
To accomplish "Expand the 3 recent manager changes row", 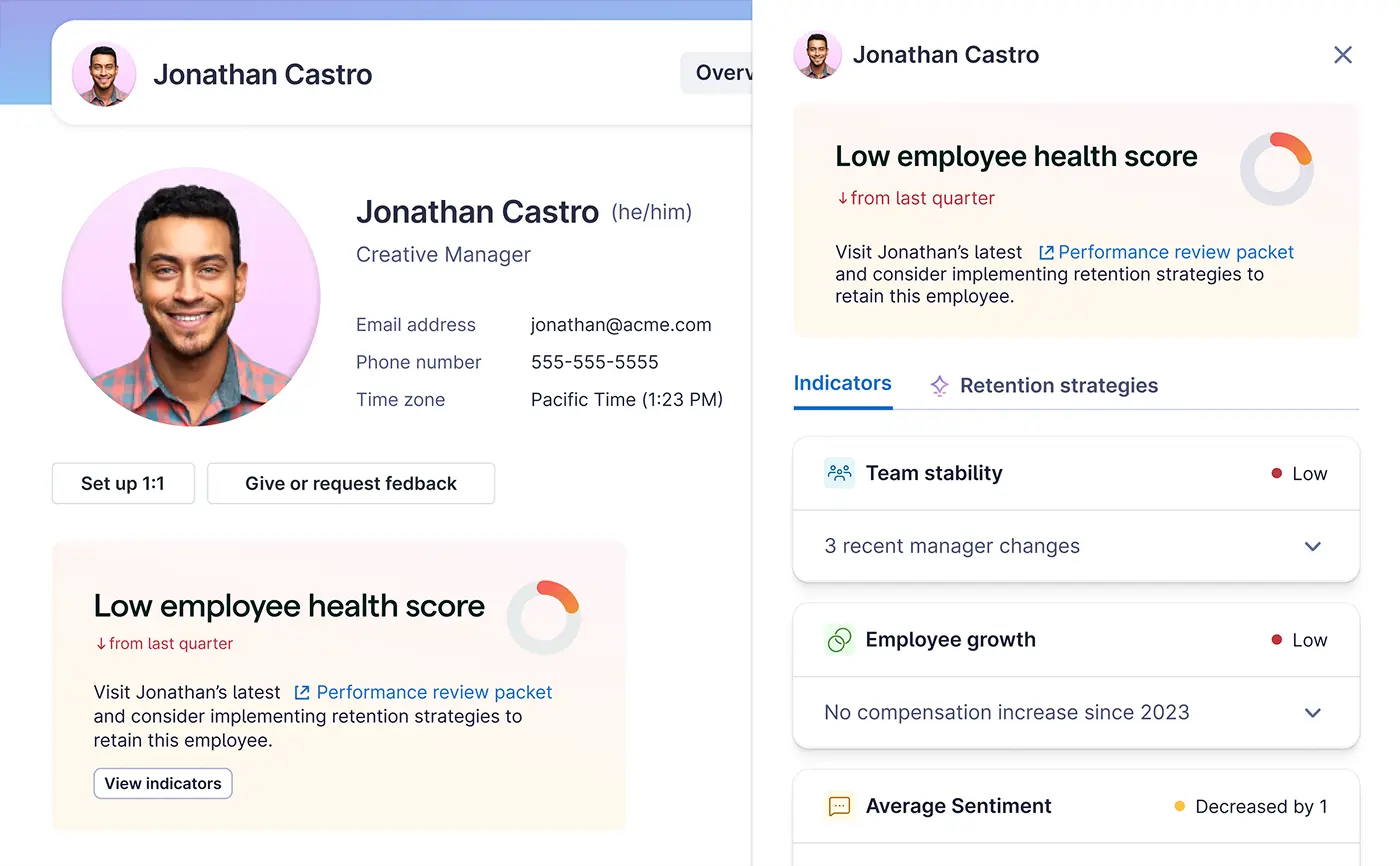I will click(1313, 546).
